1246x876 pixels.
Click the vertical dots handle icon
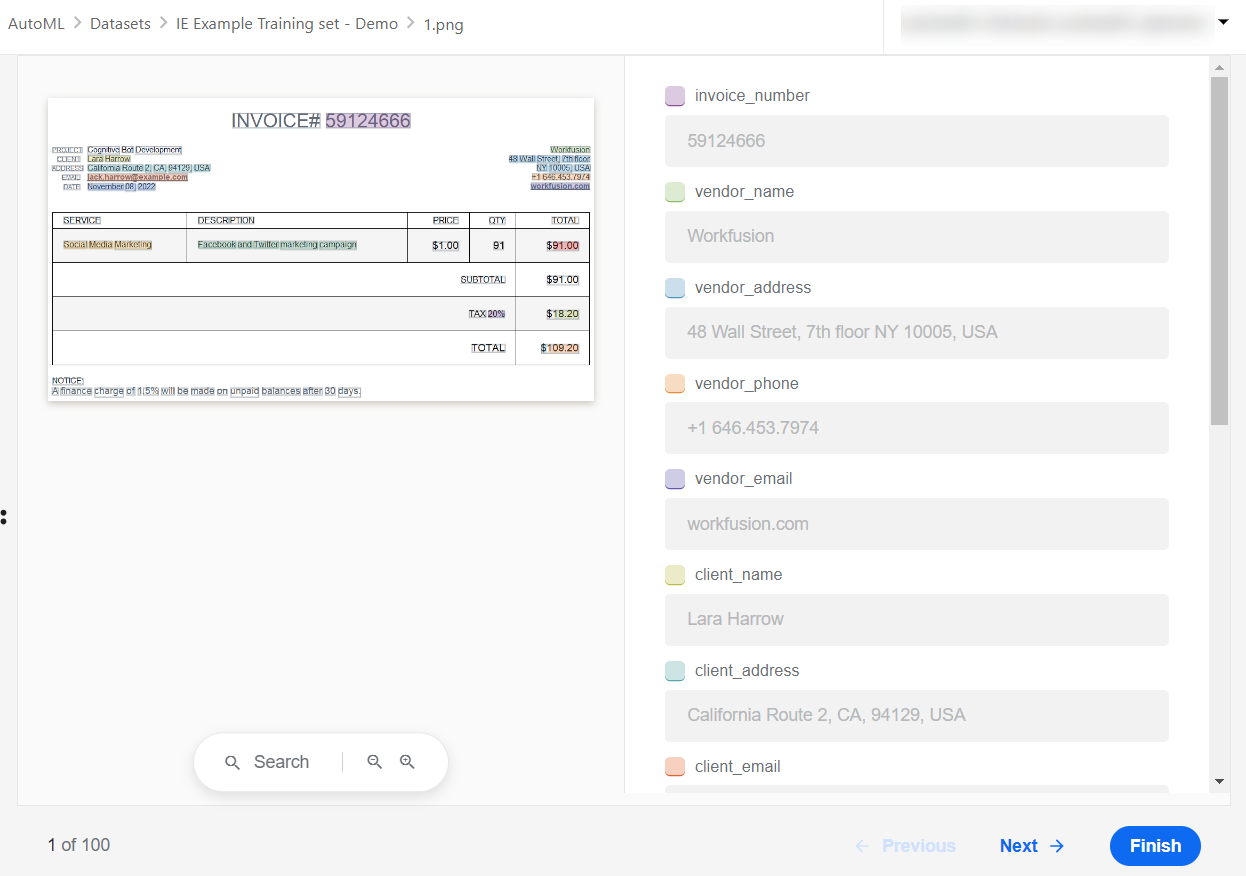pos(4,516)
